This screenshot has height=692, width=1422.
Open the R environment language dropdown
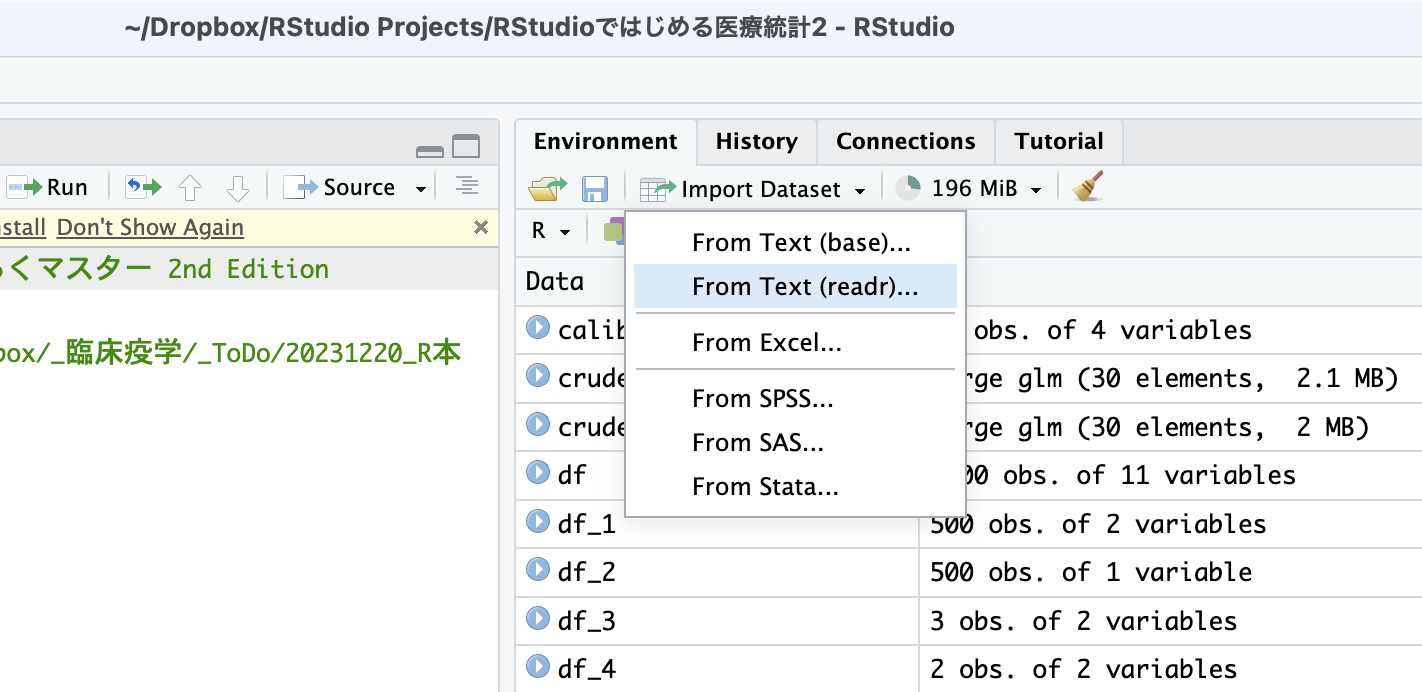[550, 231]
